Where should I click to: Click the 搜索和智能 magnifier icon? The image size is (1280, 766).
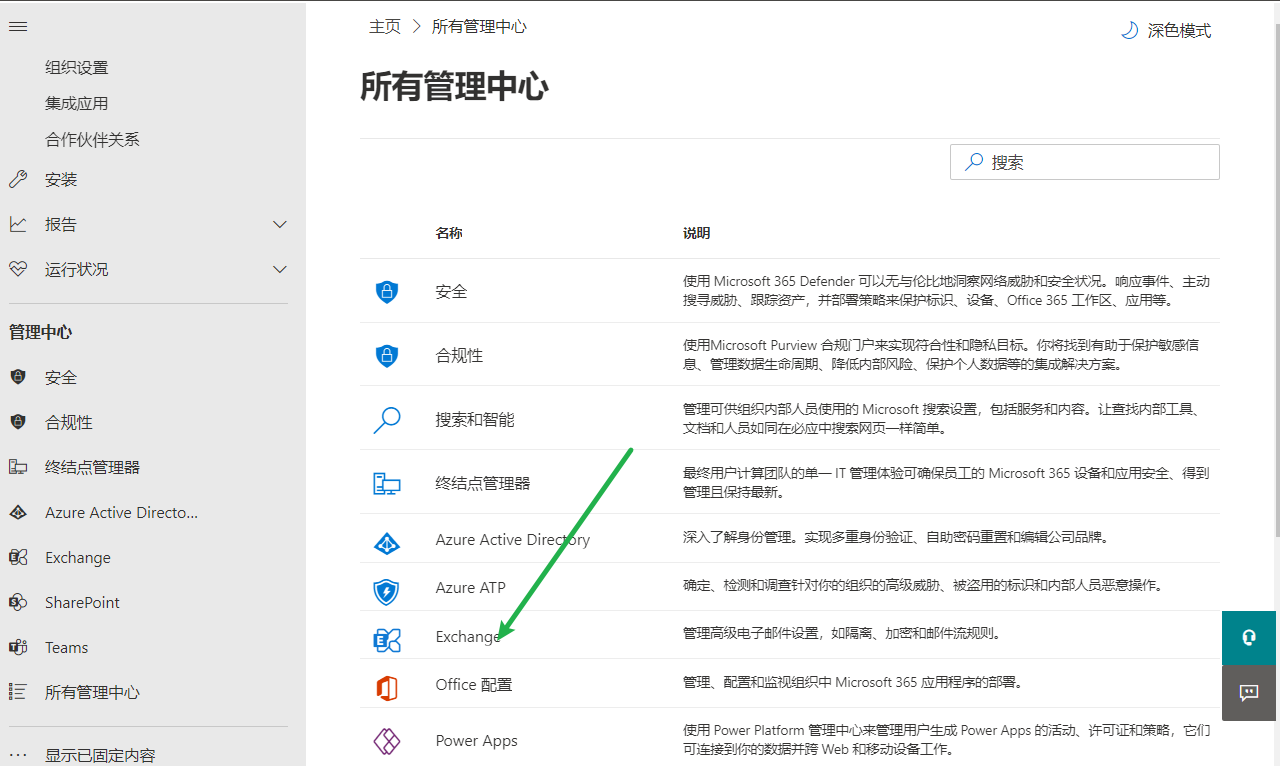387,420
